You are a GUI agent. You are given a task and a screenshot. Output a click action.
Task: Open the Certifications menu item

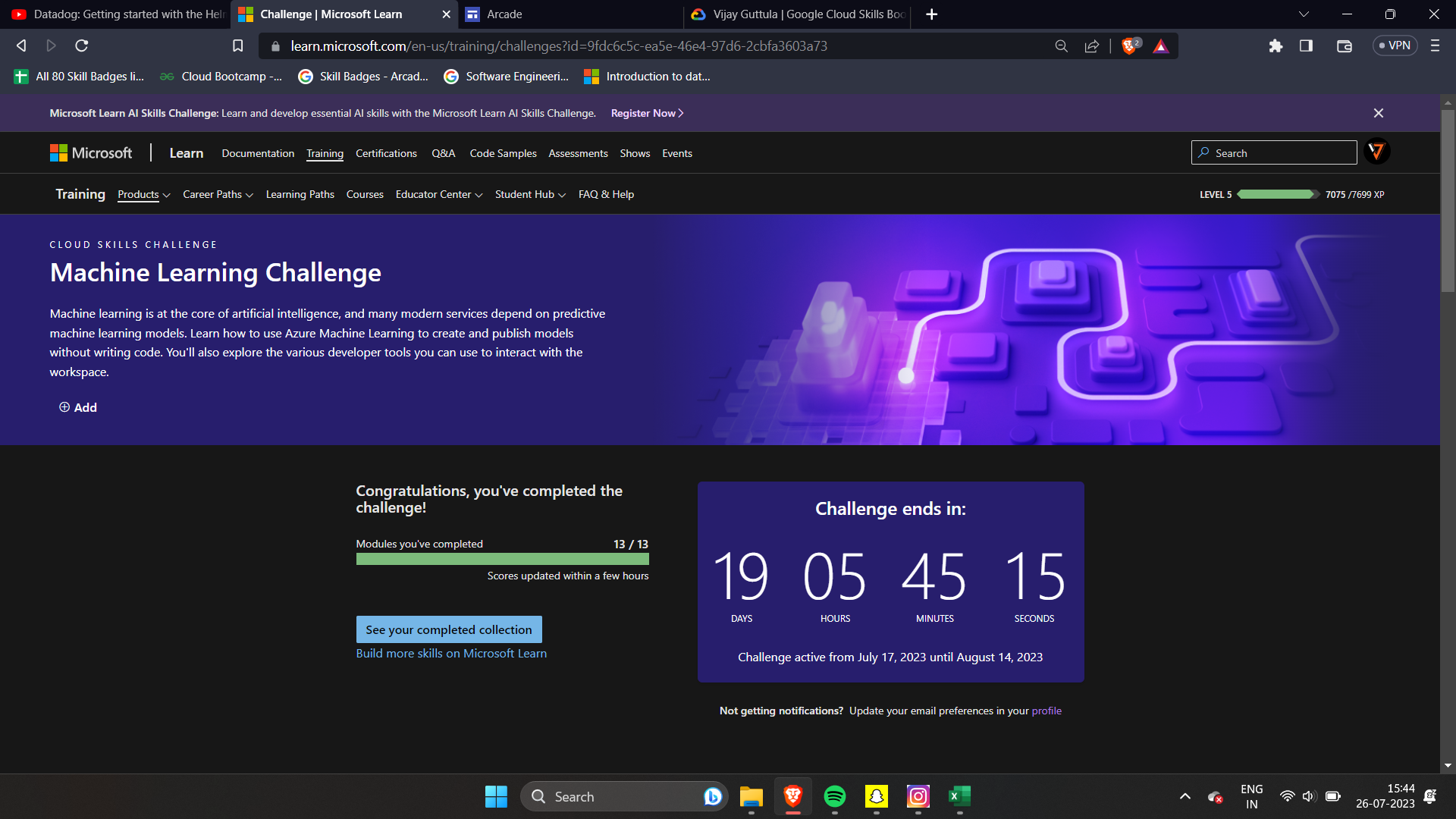[386, 153]
